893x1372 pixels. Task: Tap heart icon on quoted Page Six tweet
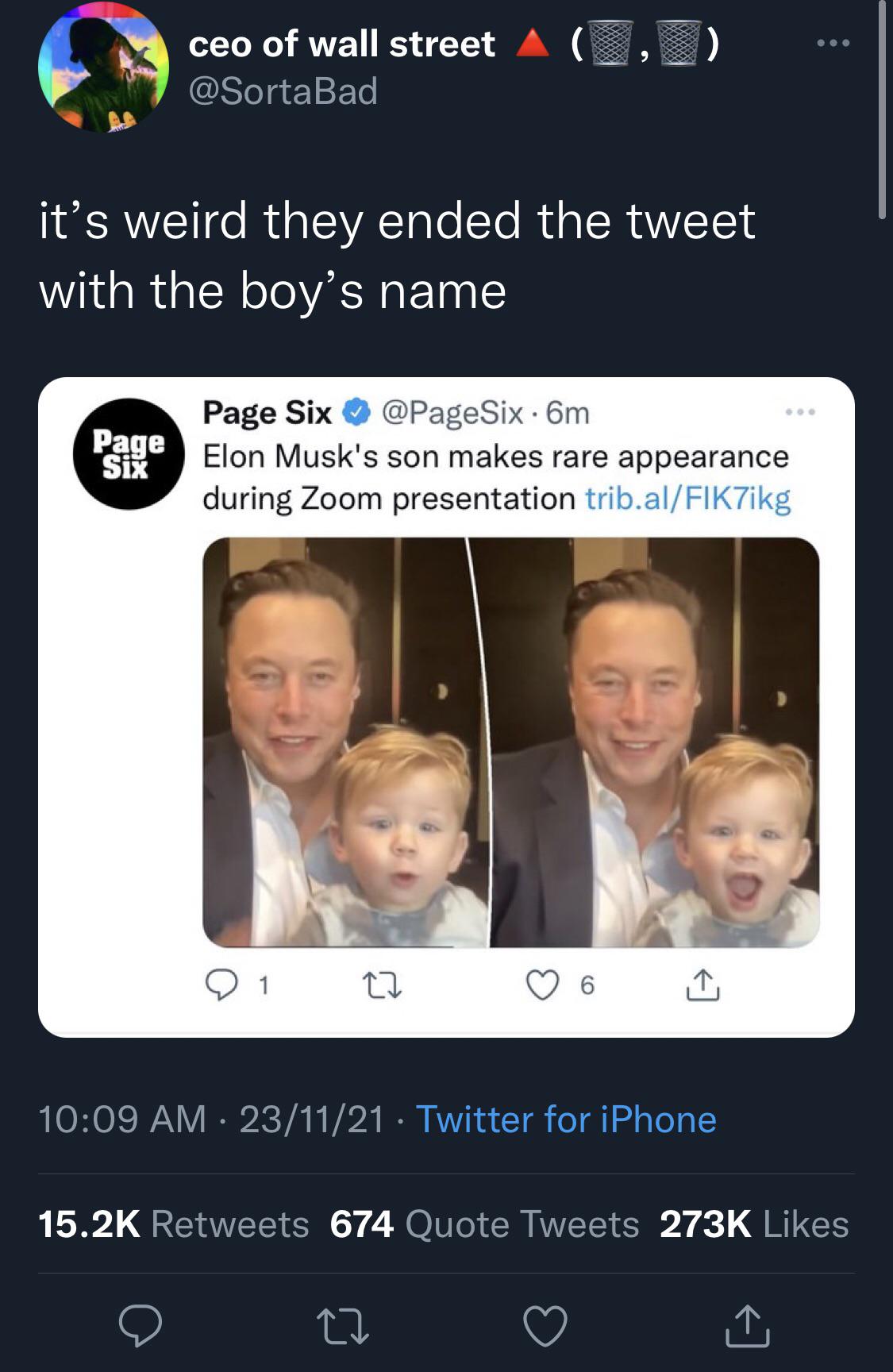(x=543, y=985)
